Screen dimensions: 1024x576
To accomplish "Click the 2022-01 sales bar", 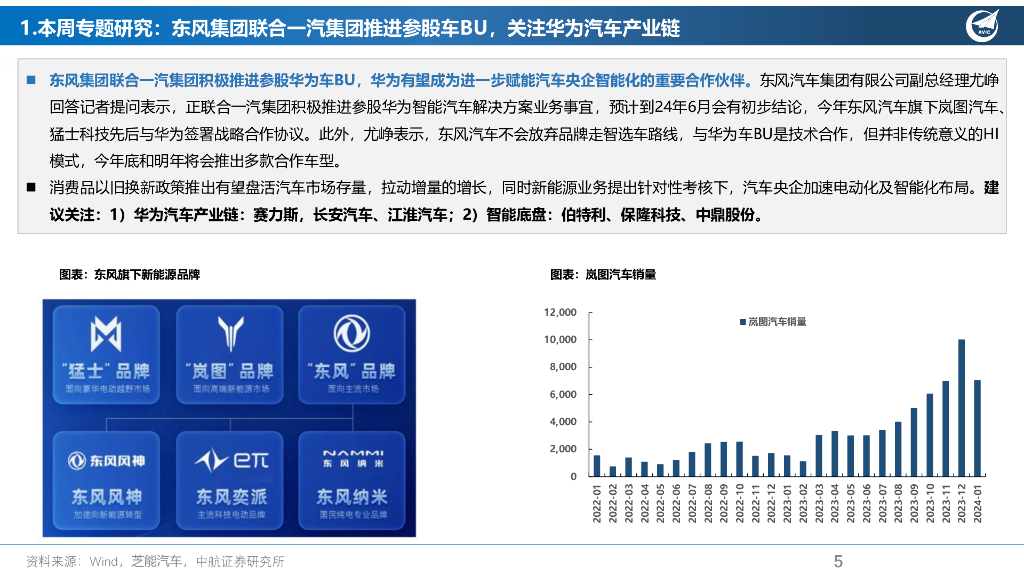I will click(597, 466).
